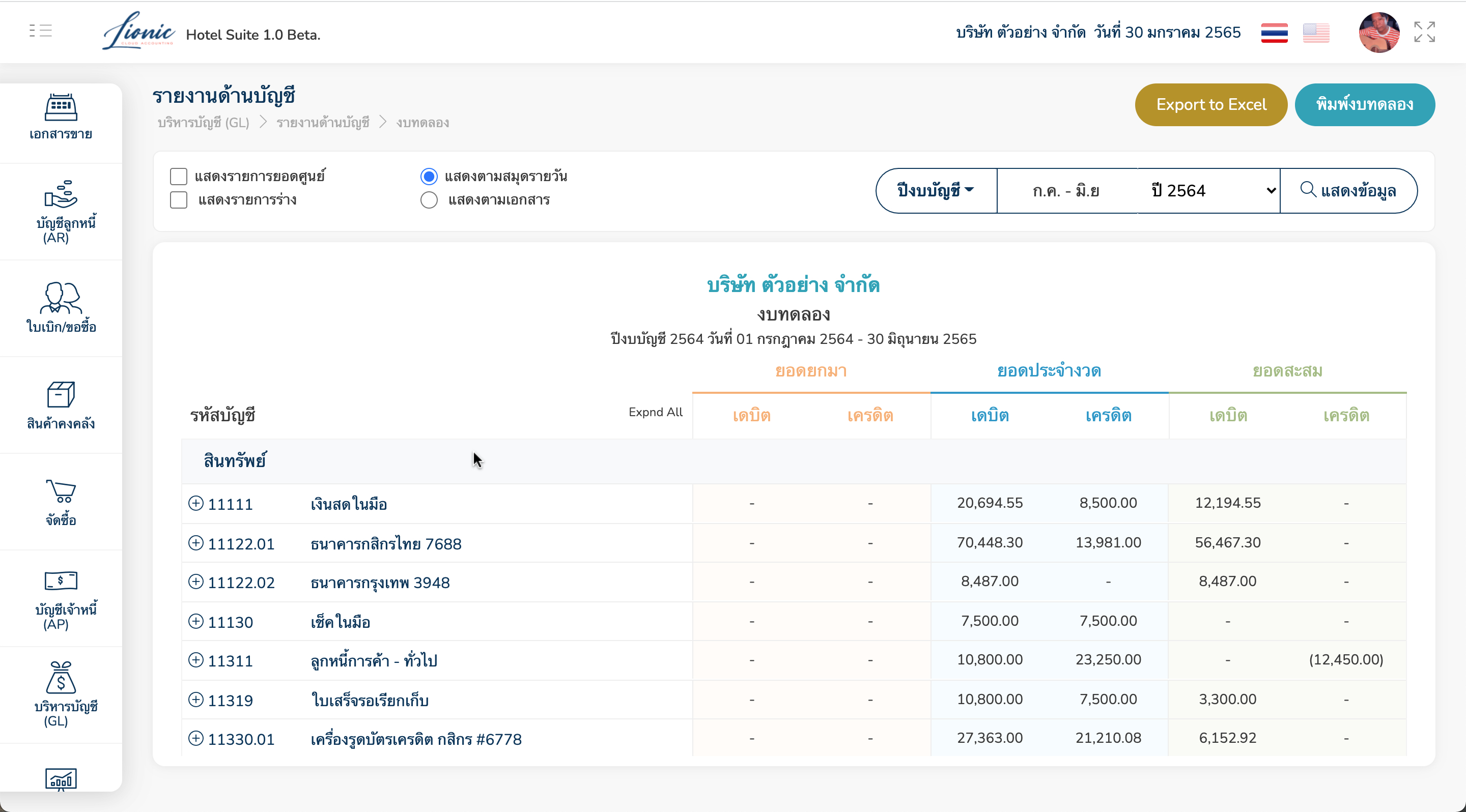Viewport: 1466px width, 812px height.
Task: Toggle fullscreen expand icon
Action: [1424, 32]
